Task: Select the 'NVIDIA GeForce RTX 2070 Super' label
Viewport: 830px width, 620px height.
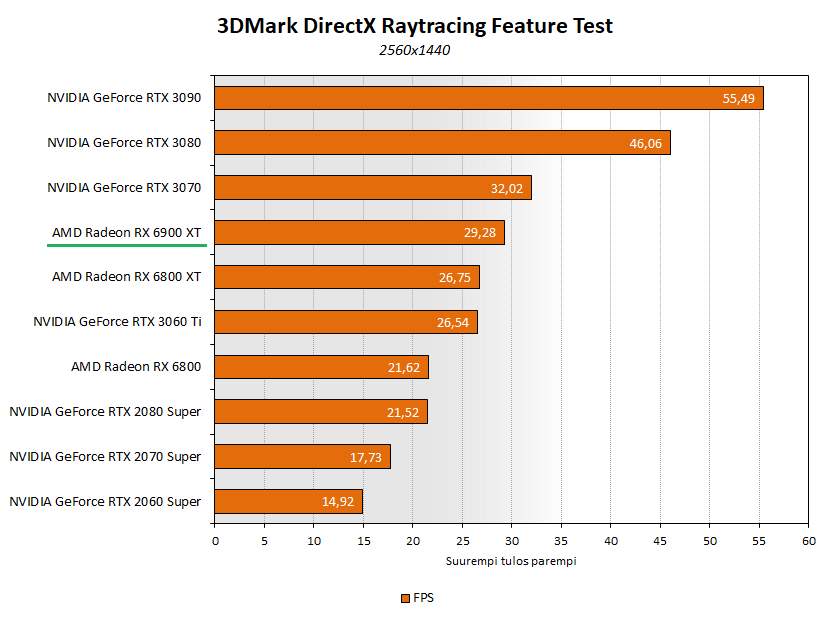Action: click(x=105, y=457)
